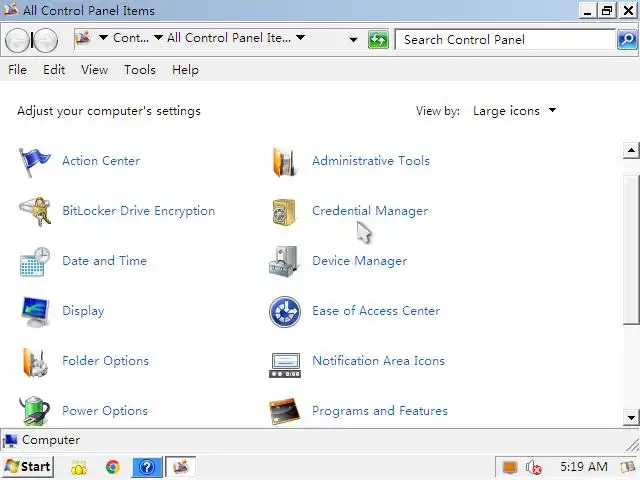
Task: Open the address bar history dropdown
Action: 353,40
